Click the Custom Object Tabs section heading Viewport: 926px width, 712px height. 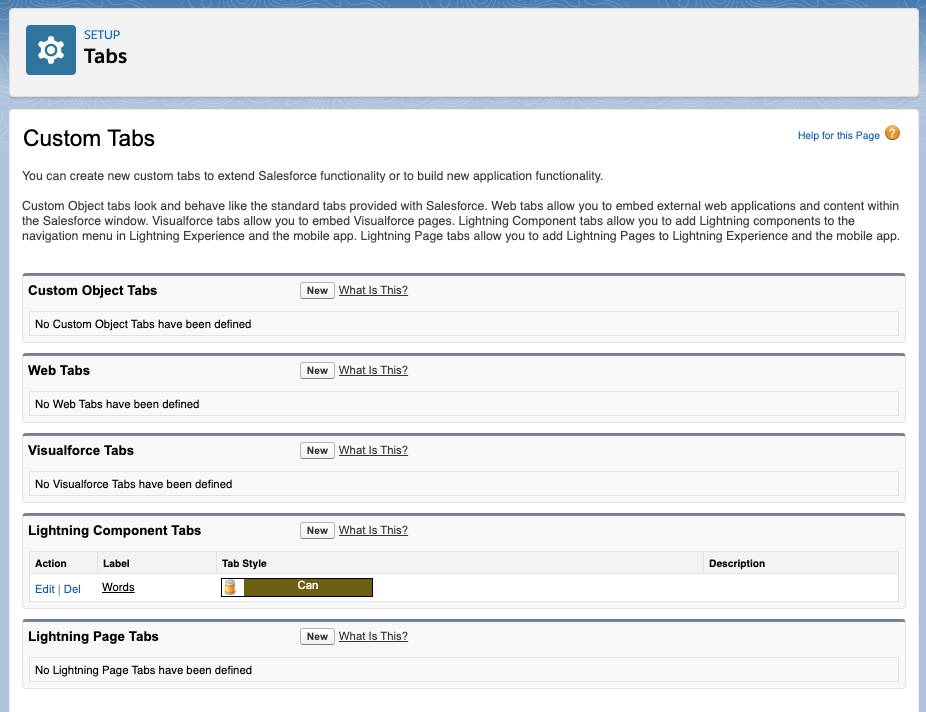(93, 290)
